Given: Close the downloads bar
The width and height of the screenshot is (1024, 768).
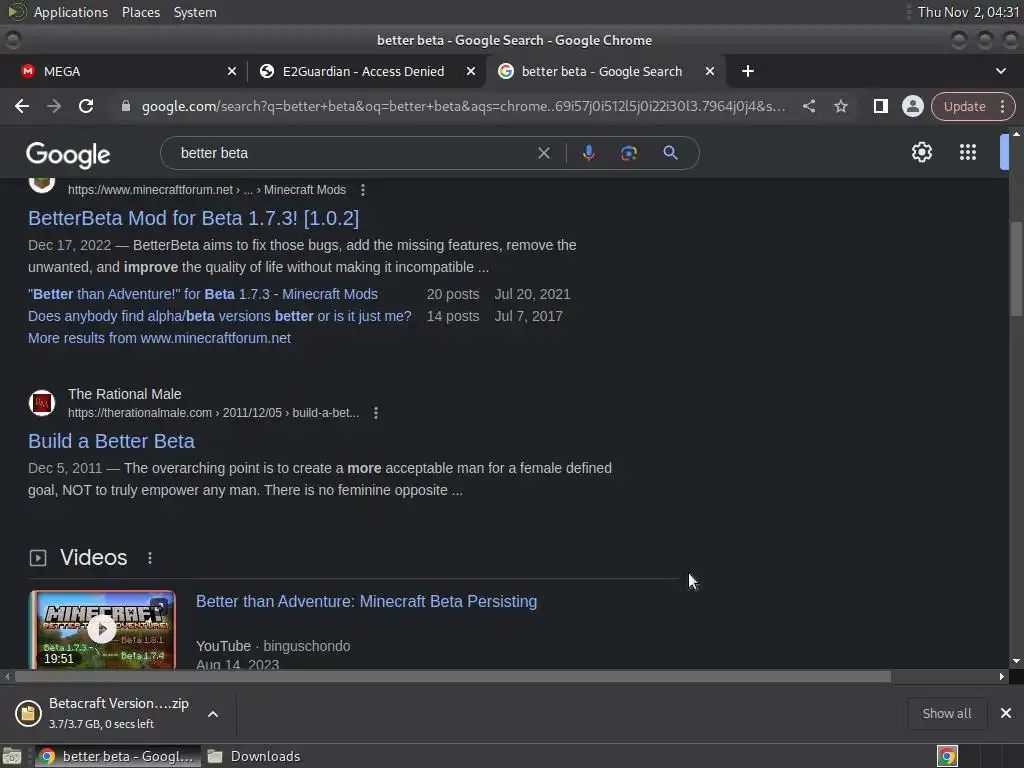Looking at the screenshot, I should point(1006,713).
